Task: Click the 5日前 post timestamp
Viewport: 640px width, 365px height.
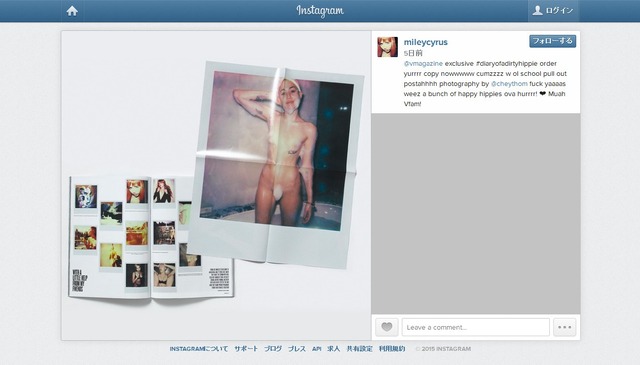Action: [x=413, y=53]
